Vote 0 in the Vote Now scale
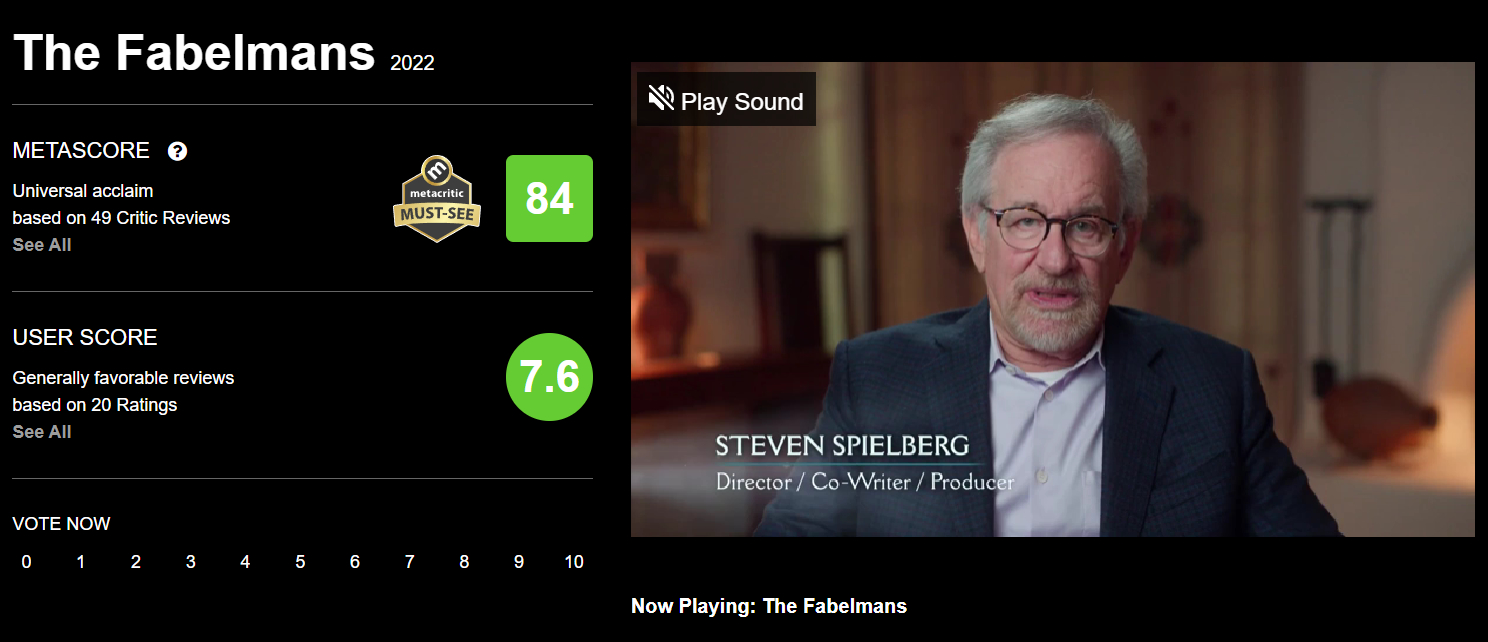The image size is (1488, 642). coord(26,562)
